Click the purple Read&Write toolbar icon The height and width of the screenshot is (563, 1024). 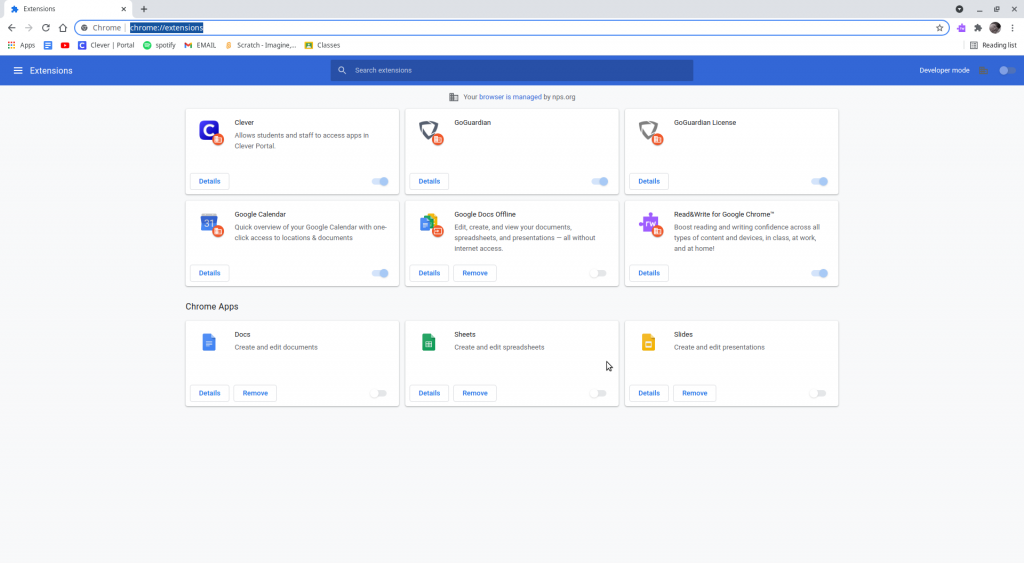click(961, 27)
